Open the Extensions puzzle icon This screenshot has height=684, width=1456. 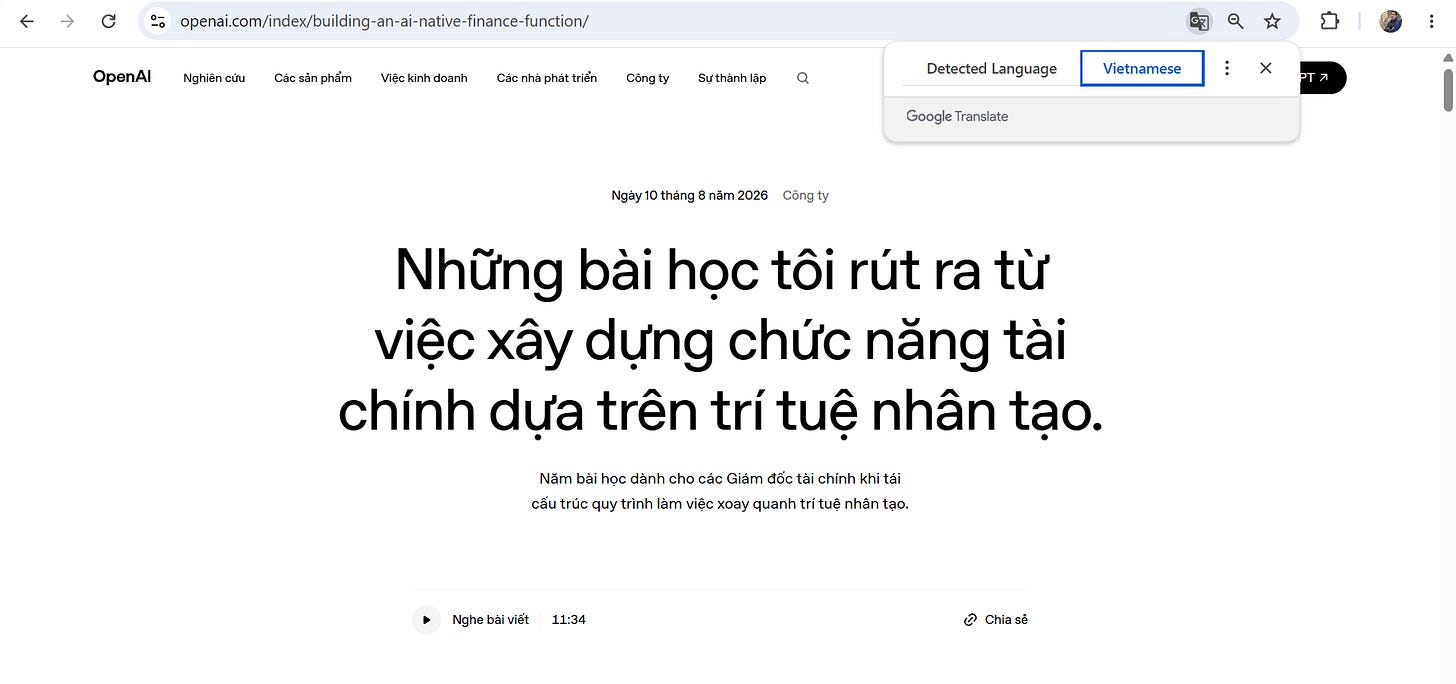pos(1329,21)
